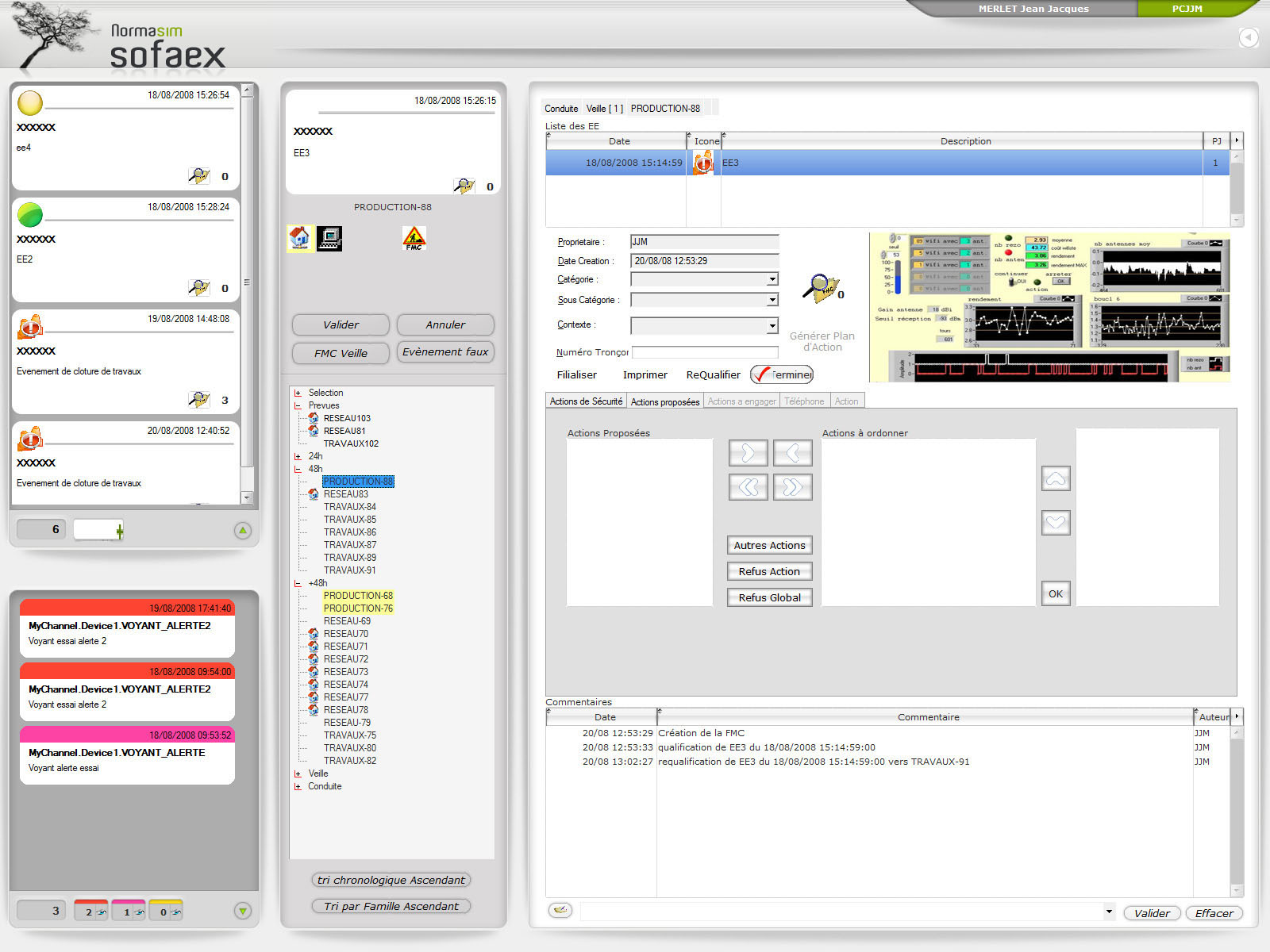Screen dimensions: 1270x952
Task: Switch to the Actions de Sécurité tab
Action: [x=586, y=401]
